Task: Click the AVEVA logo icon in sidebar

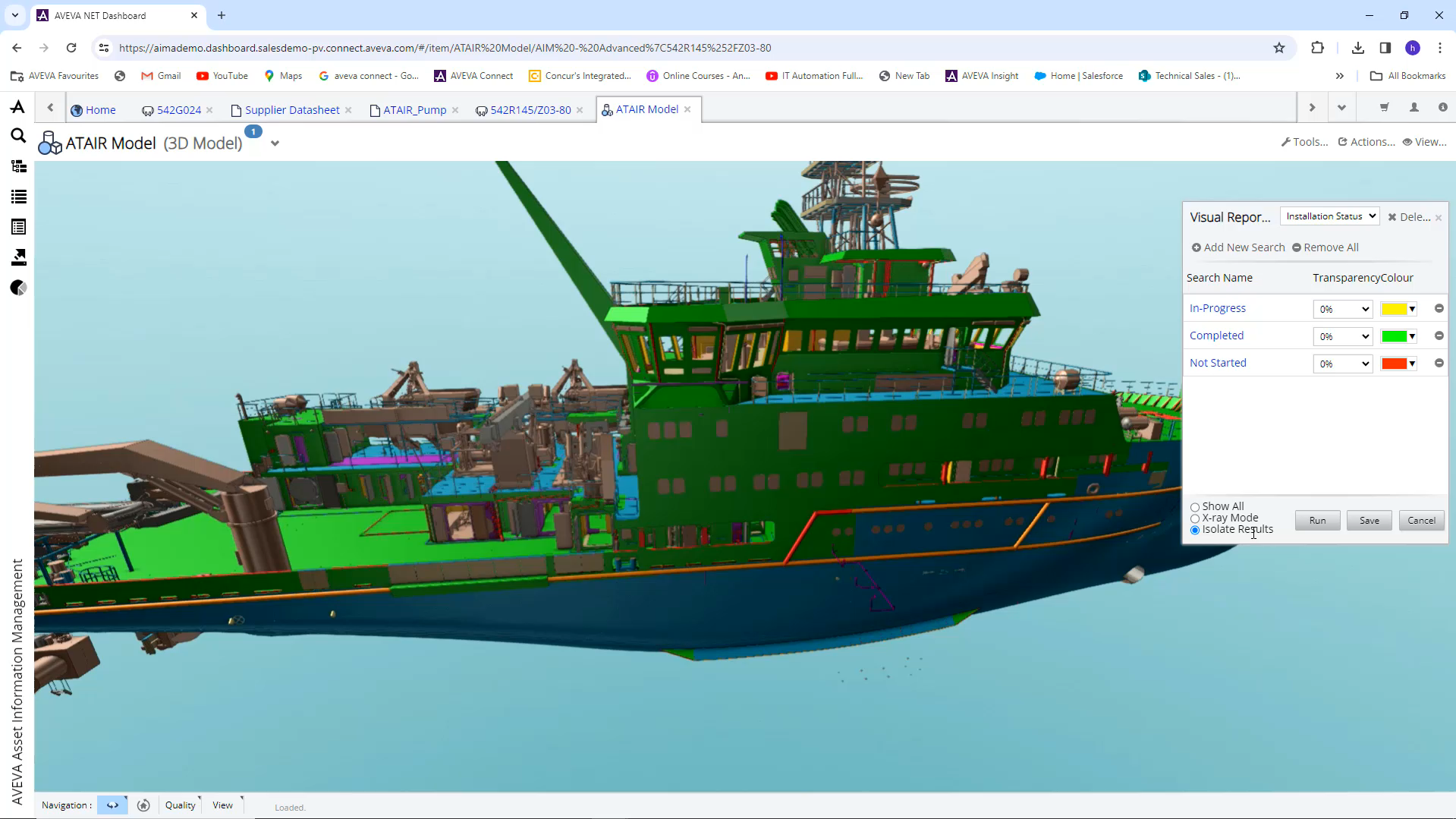Action: pyautogui.click(x=17, y=107)
